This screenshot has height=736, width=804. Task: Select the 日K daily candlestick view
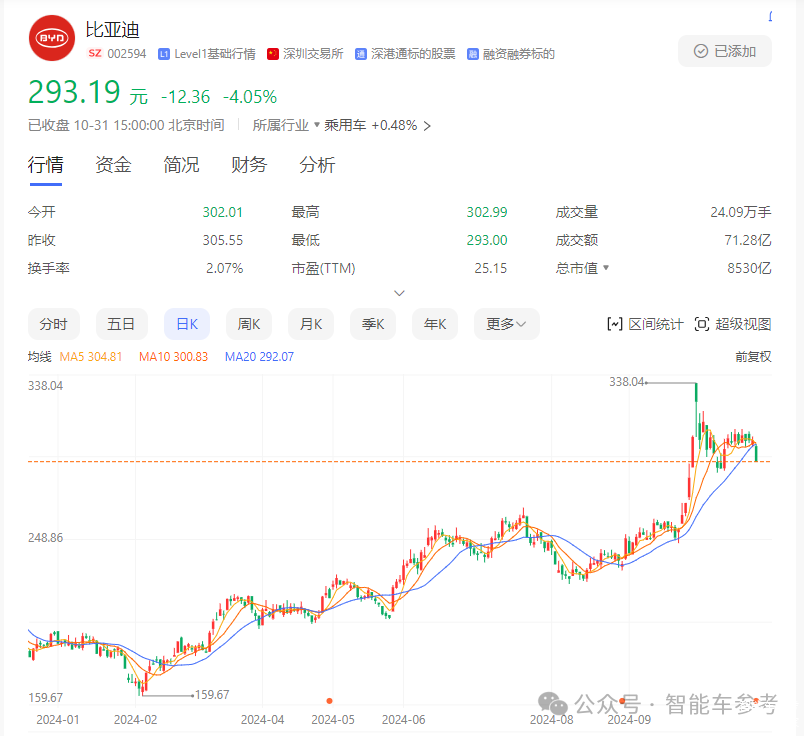[187, 324]
